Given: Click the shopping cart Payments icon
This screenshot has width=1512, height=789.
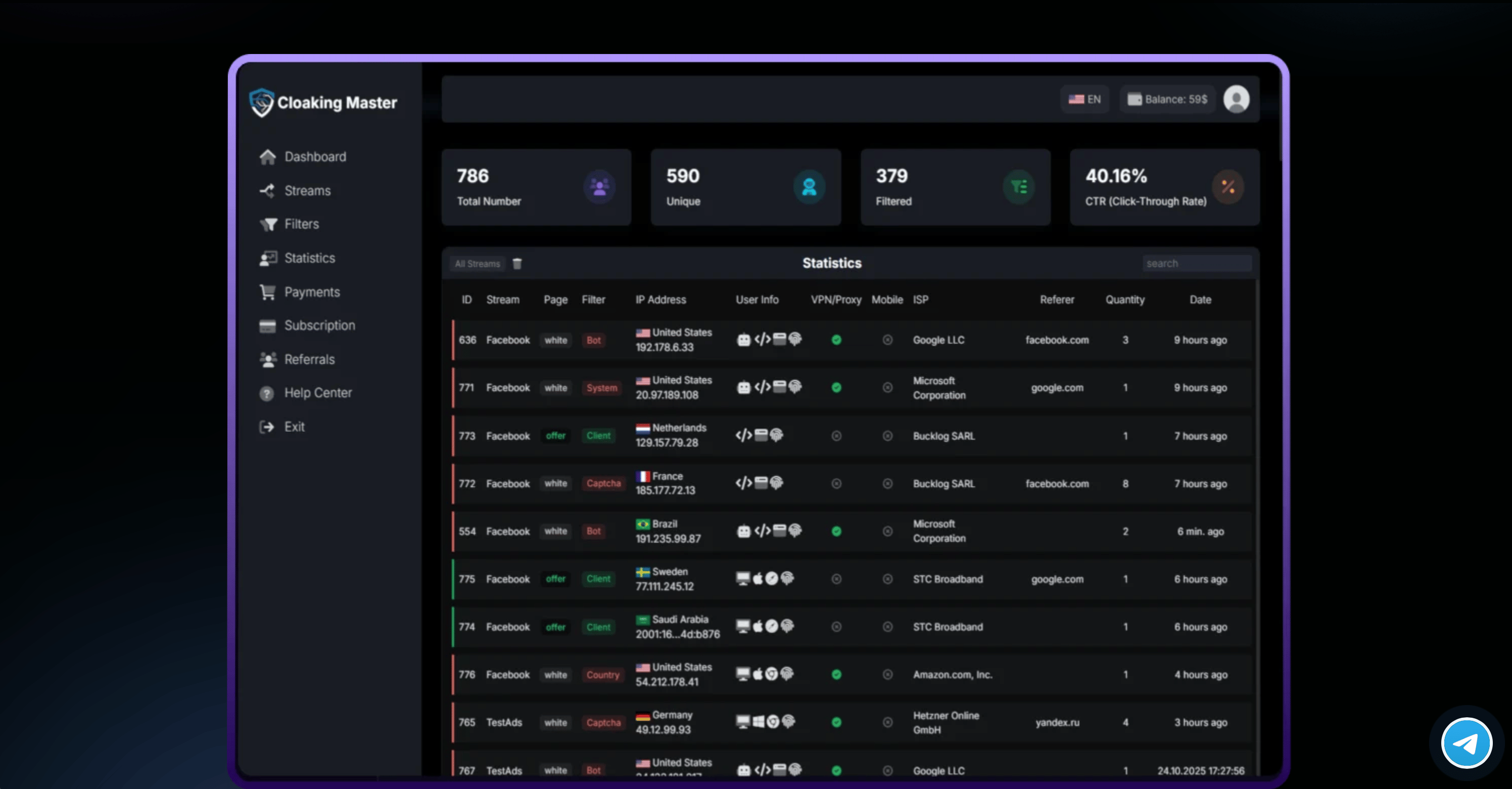Looking at the screenshot, I should pos(268,292).
